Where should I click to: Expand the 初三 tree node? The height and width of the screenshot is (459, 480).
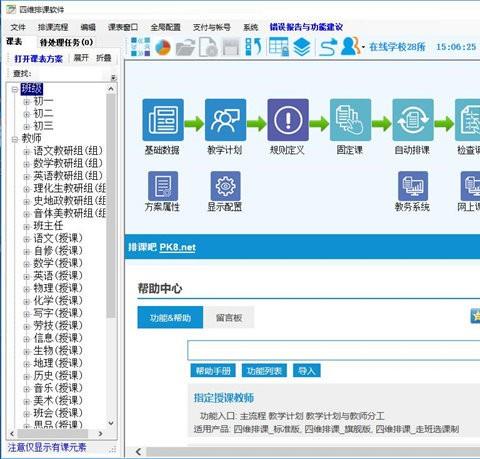pyautogui.click(x=27, y=127)
